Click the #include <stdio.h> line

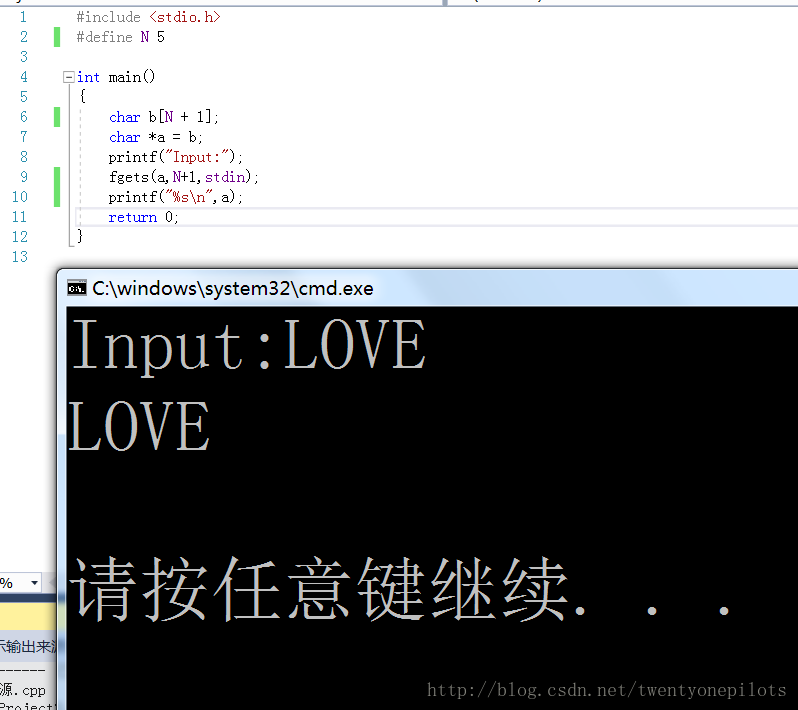[x=149, y=17]
